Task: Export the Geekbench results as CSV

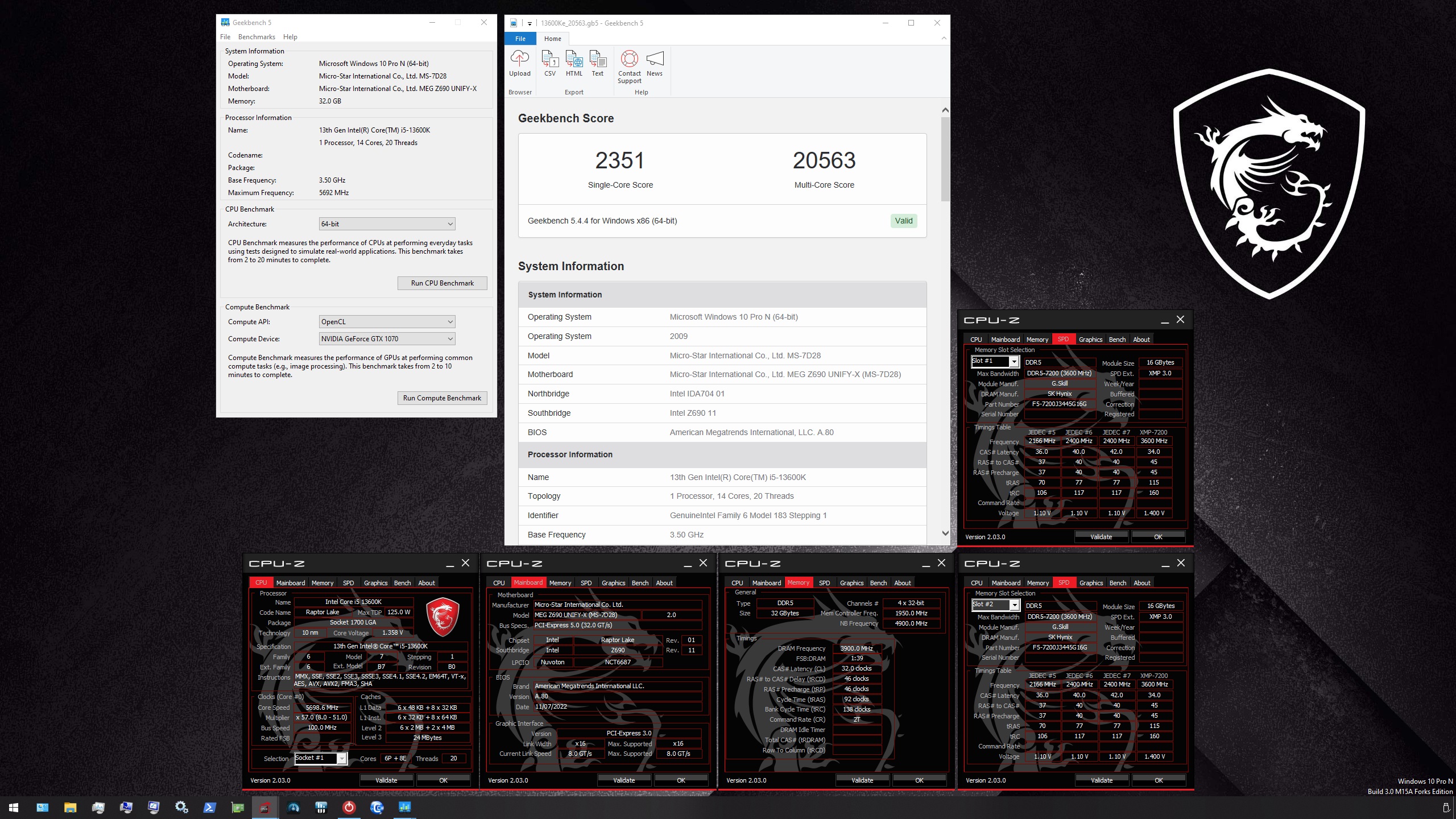Action: [x=549, y=64]
